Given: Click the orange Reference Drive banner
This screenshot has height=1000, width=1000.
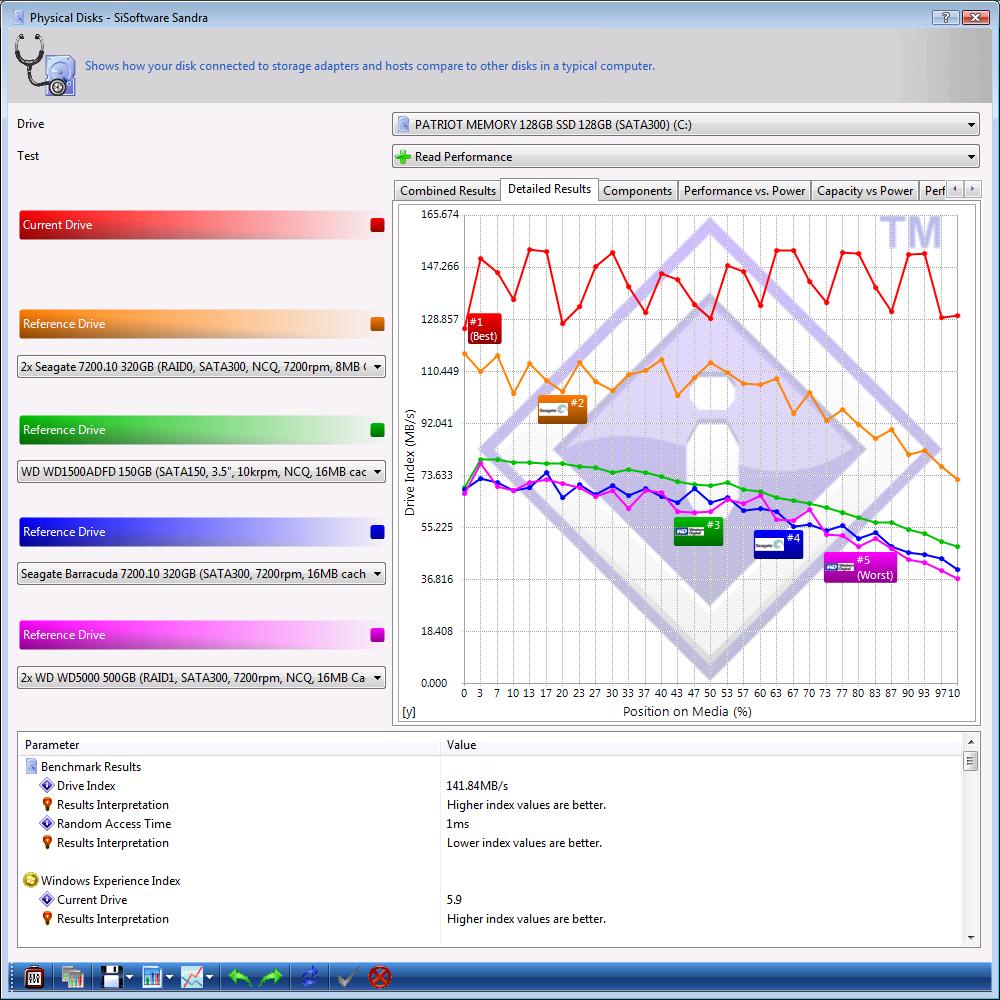Looking at the screenshot, I should (x=202, y=324).
